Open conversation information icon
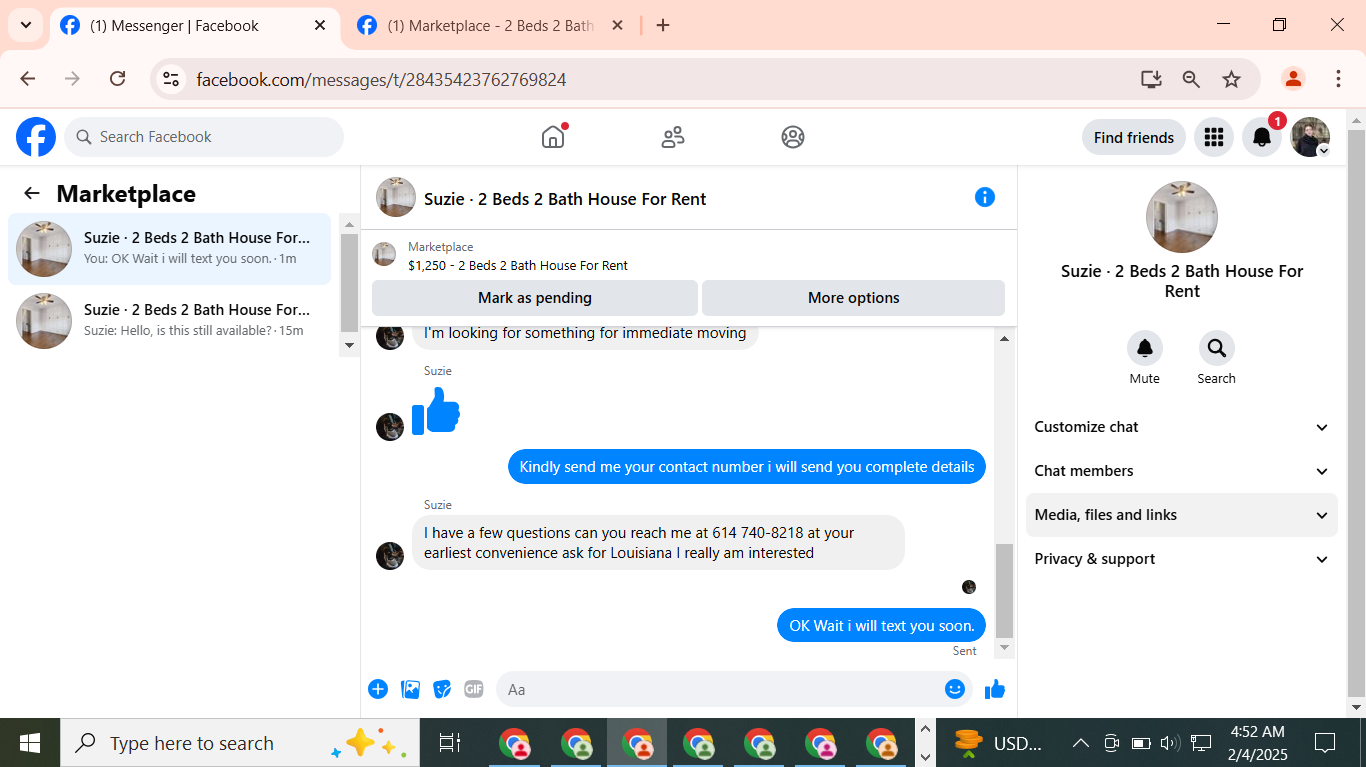This screenshot has height=767, width=1366. point(985,197)
